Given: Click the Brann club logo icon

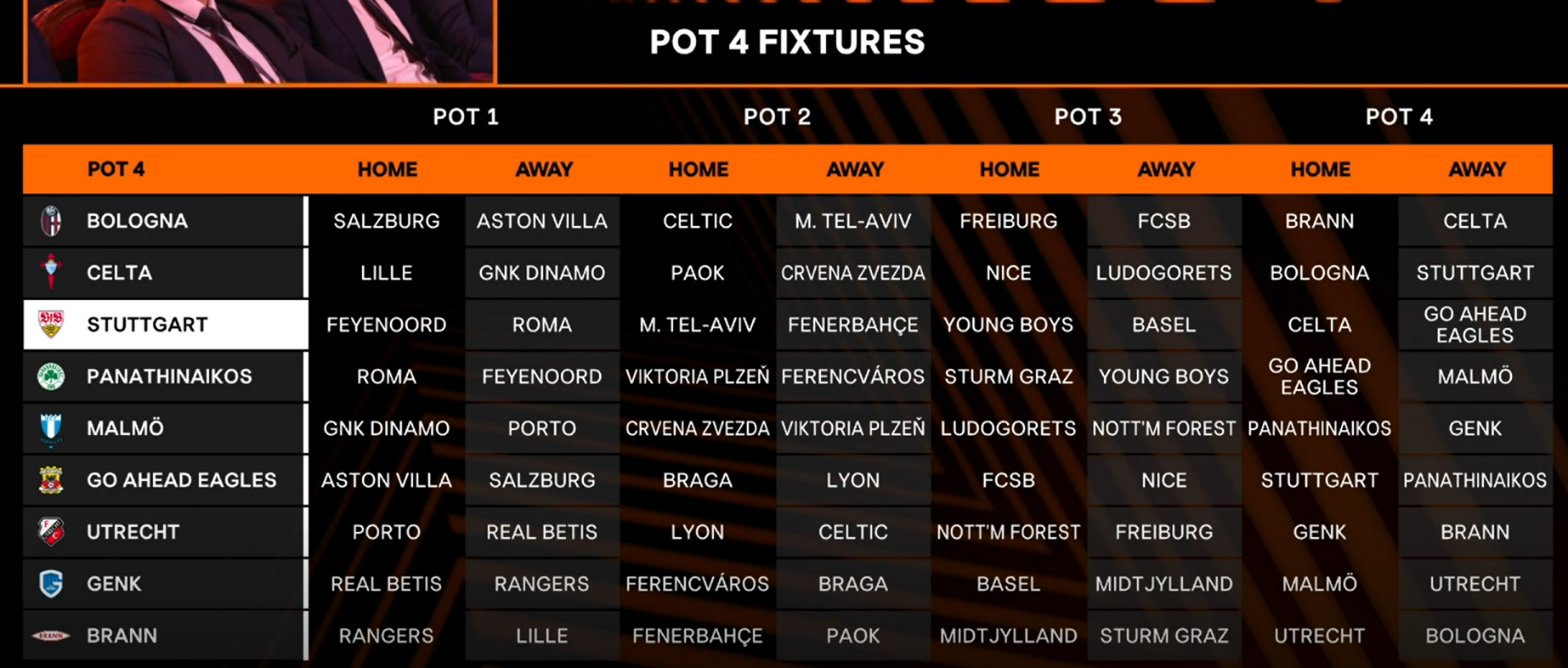Looking at the screenshot, I should pyautogui.click(x=51, y=636).
